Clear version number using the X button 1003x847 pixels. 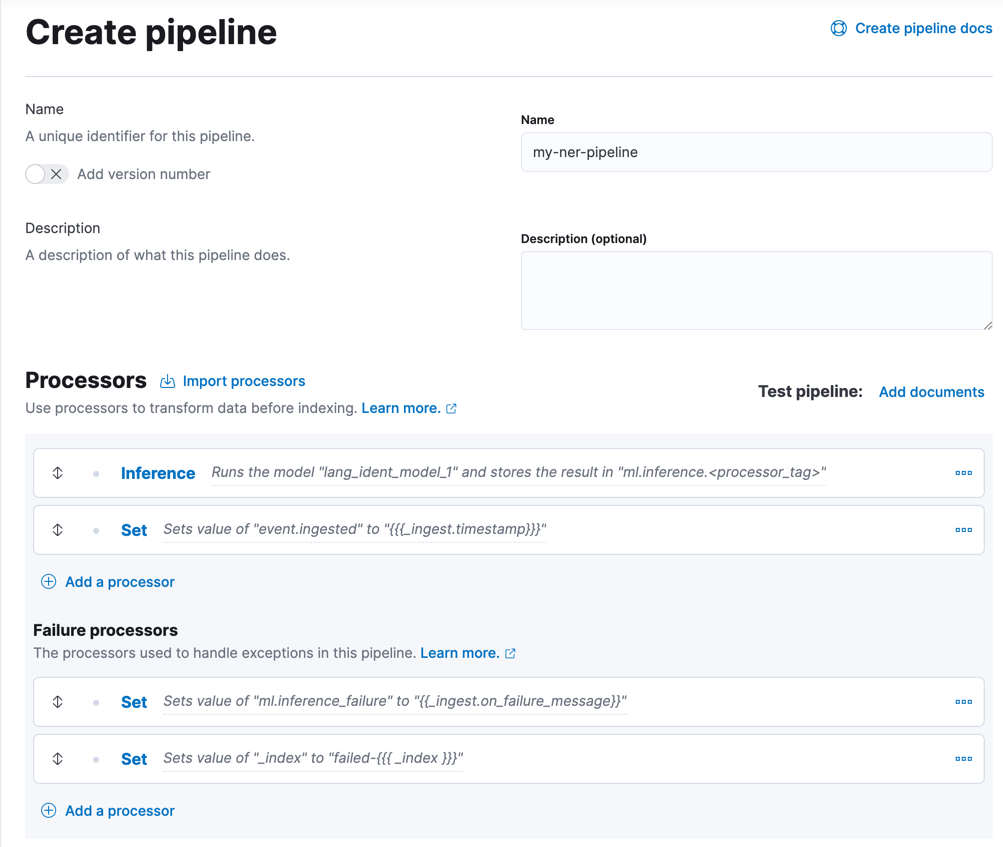pos(56,173)
